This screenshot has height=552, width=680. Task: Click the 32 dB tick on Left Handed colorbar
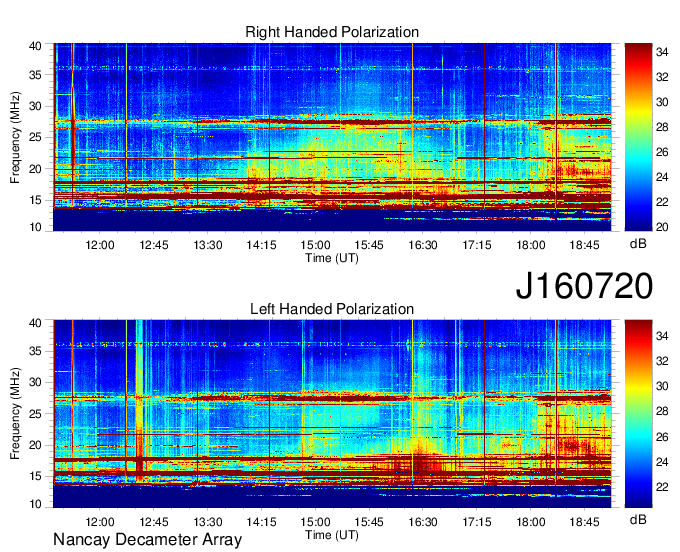point(662,361)
